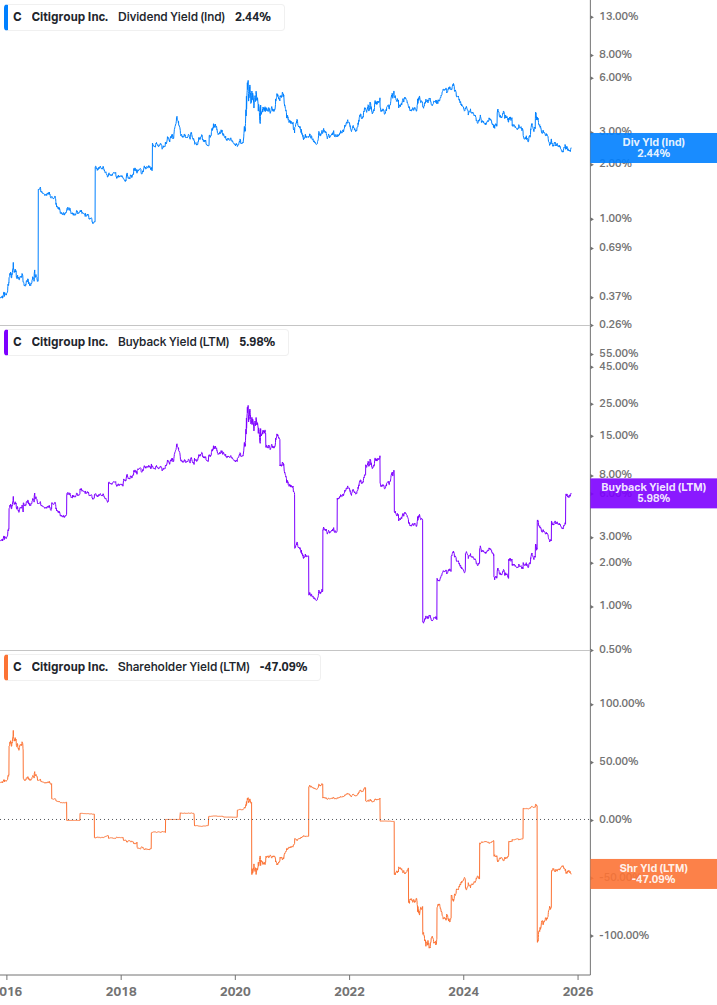Click the 100.00% label on the shareholder yield axis
Image resolution: width=717 pixels, height=1005 pixels.
tap(622, 704)
